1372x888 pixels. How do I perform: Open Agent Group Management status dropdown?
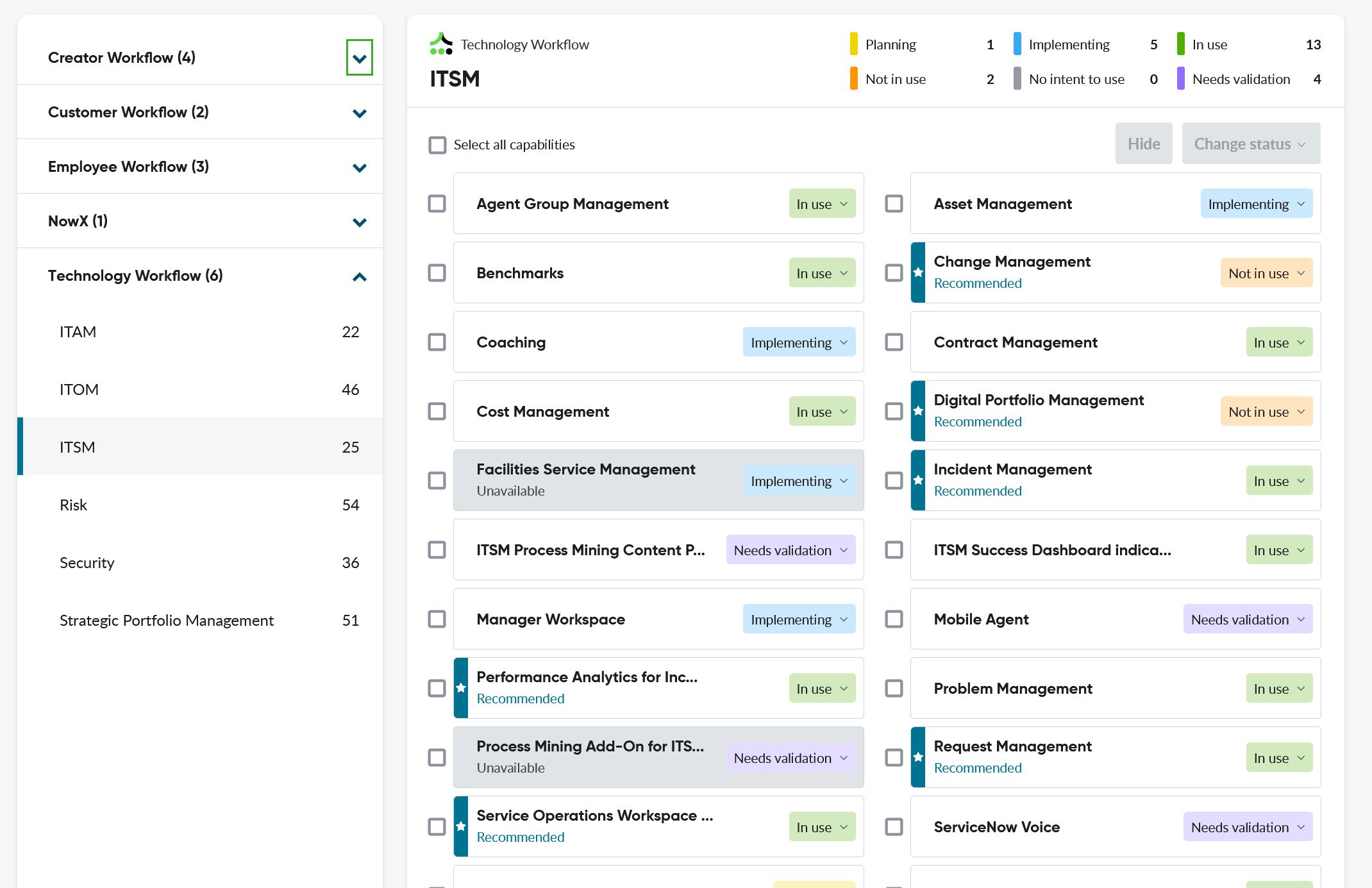822,204
